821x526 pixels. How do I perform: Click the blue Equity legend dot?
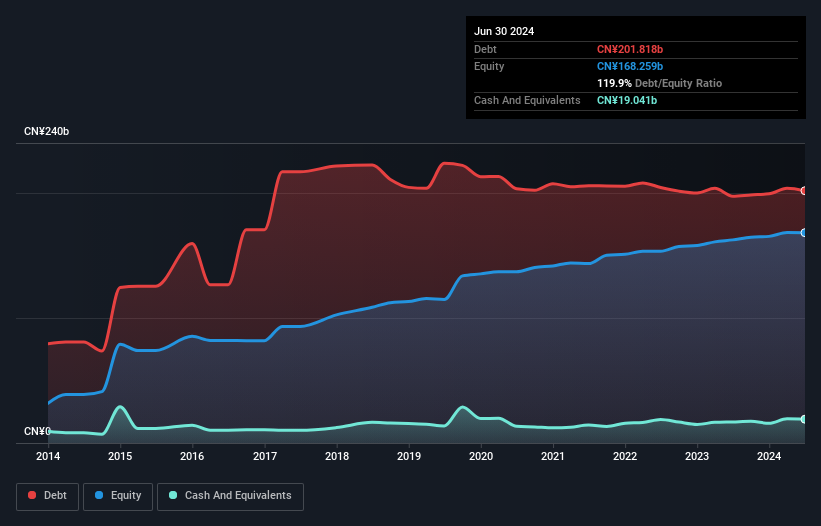99,495
